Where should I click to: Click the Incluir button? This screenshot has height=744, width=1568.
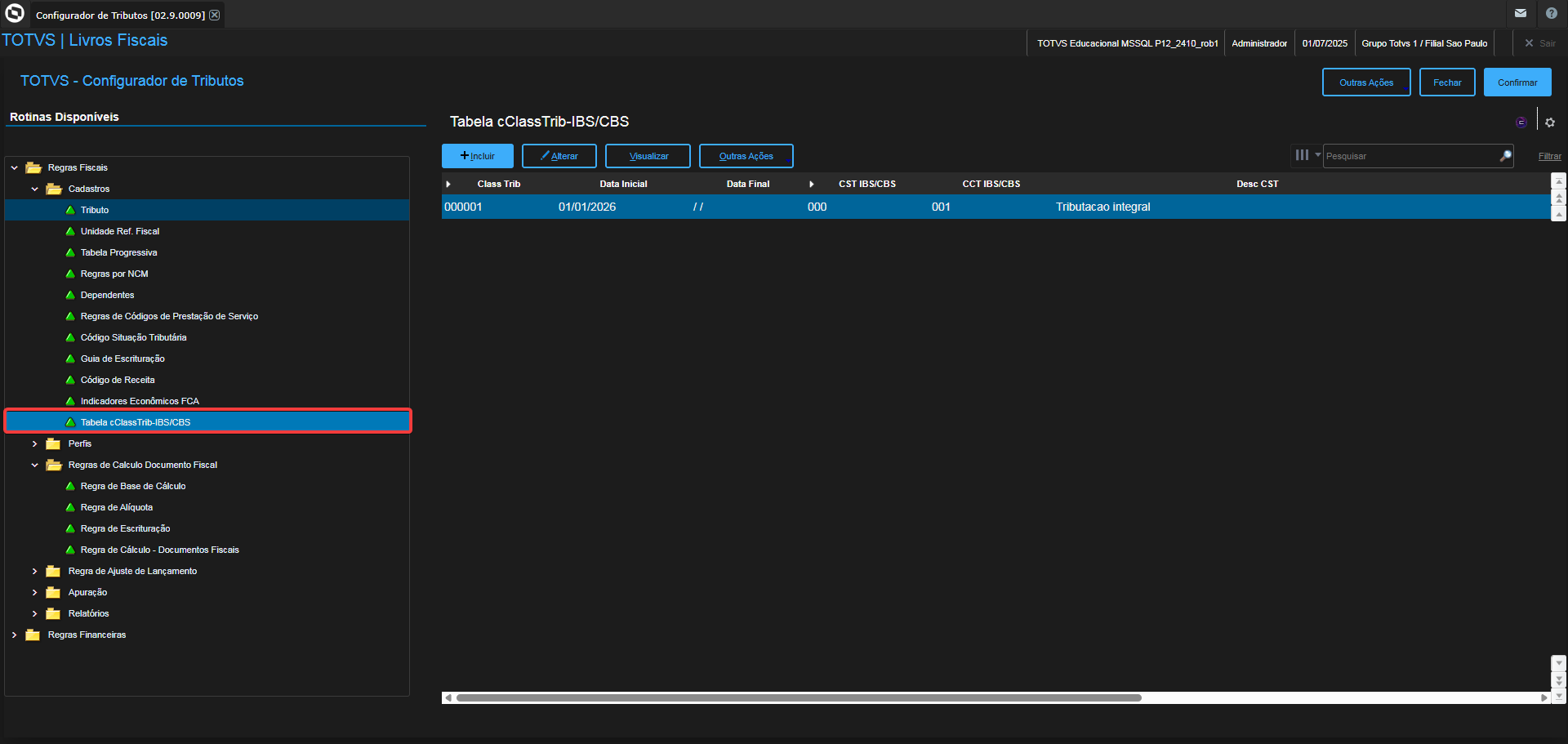click(478, 156)
